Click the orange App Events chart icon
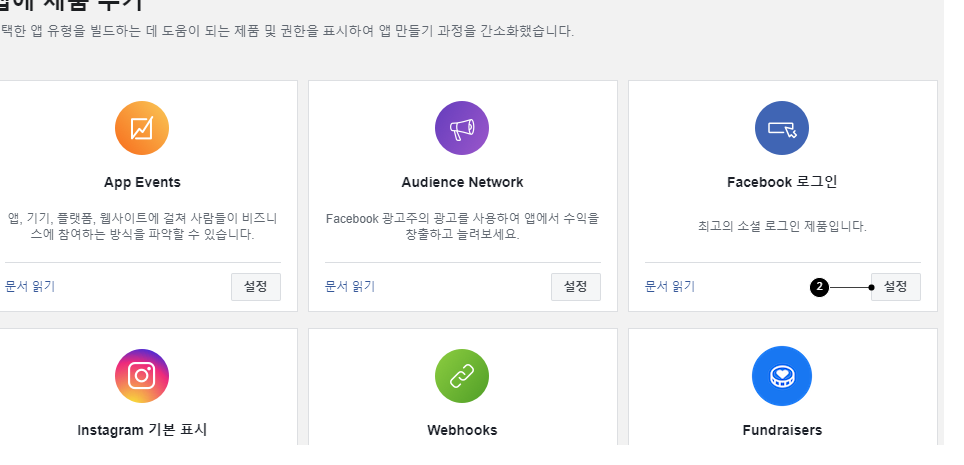 (142, 128)
